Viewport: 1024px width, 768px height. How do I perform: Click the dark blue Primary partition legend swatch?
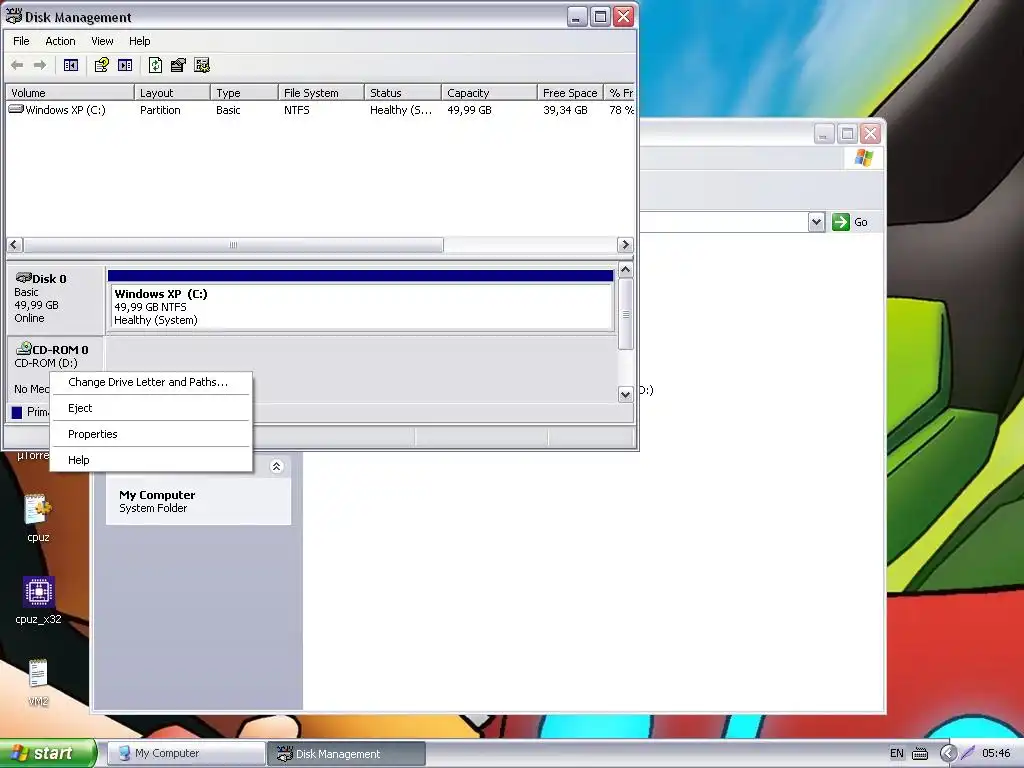(17, 412)
